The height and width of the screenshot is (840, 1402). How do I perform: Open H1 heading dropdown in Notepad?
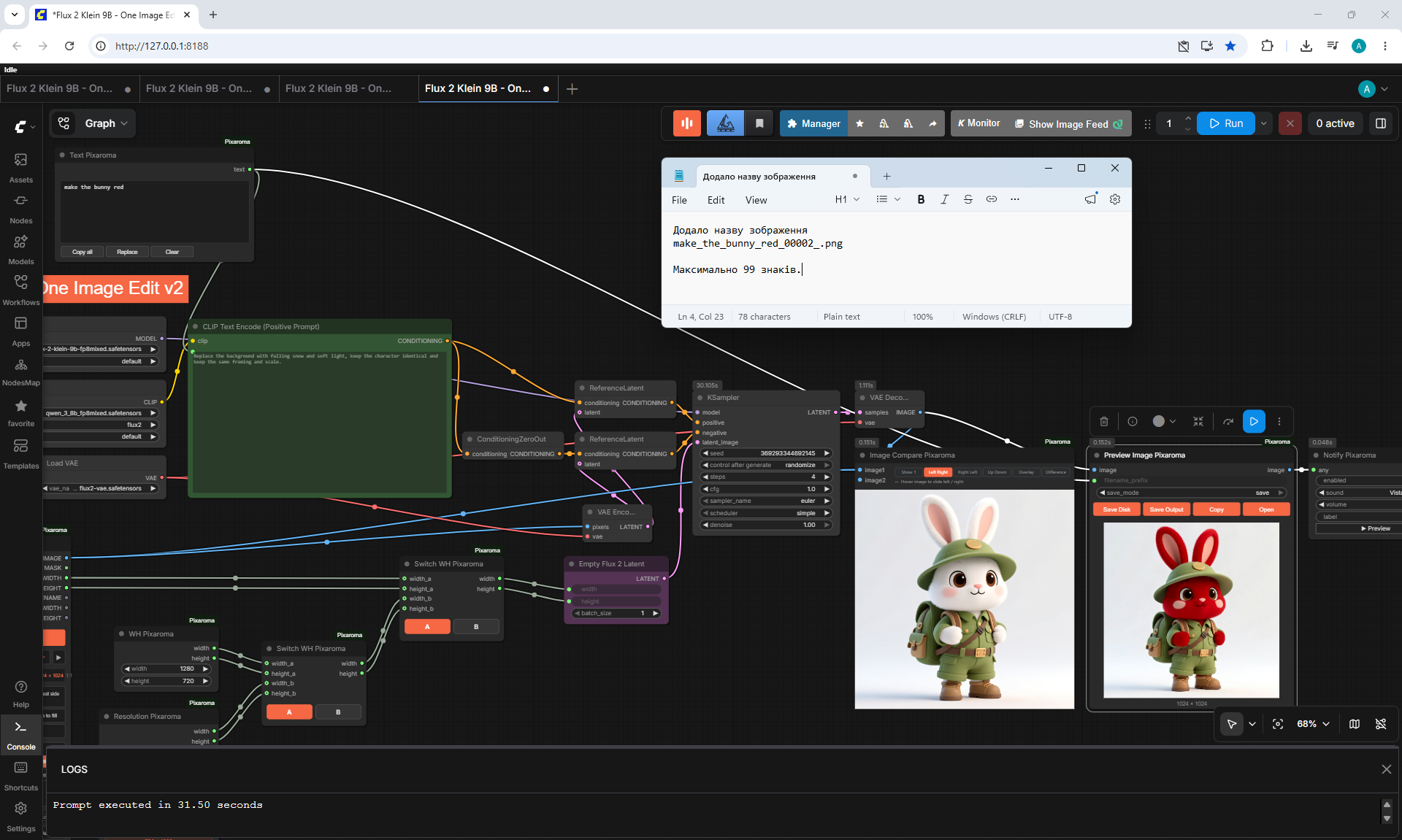(x=847, y=199)
